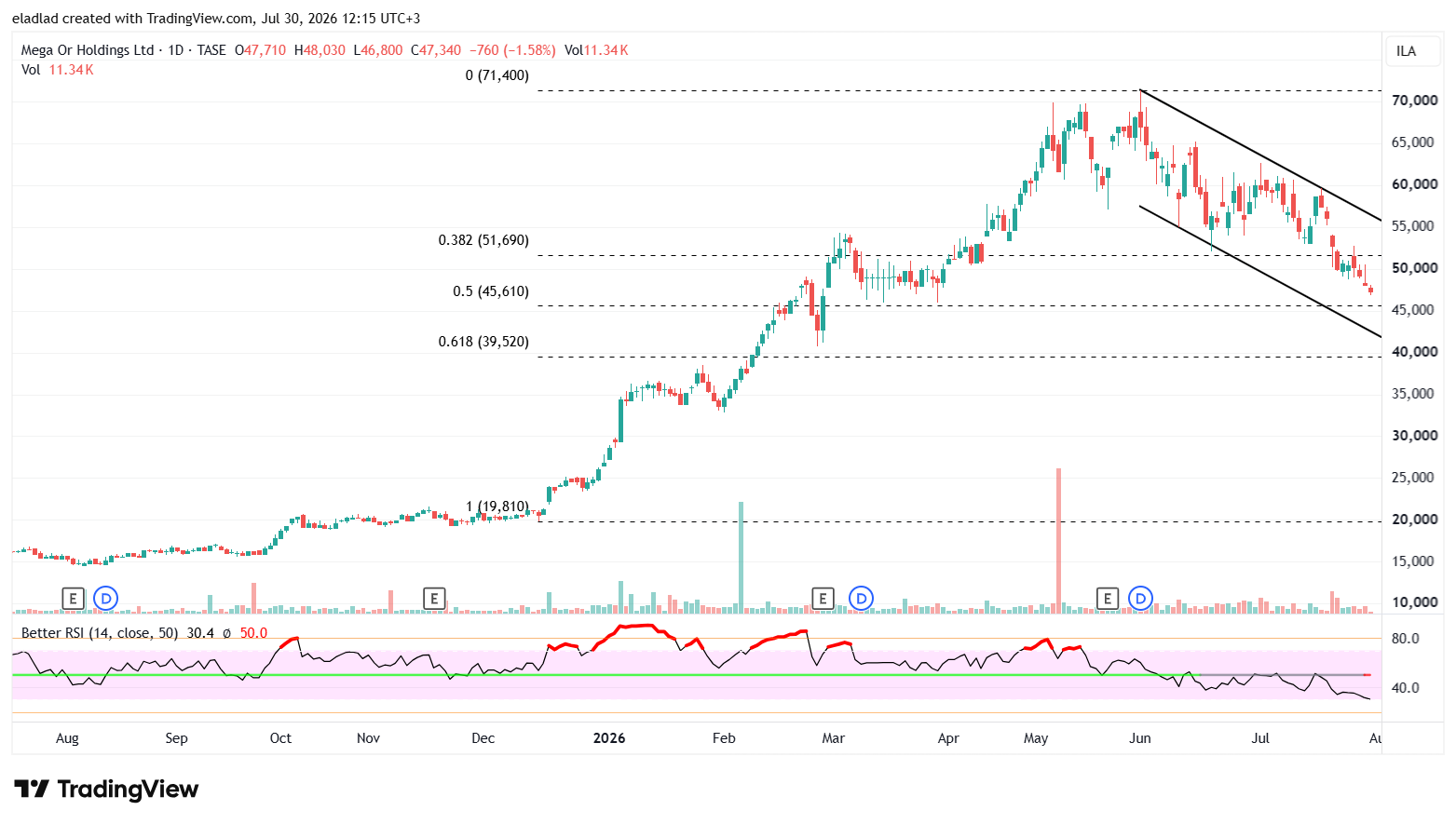This screenshot has height=824, width=1456.
Task: Click the dividend D marker near August
Action: pyautogui.click(x=106, y=599)
